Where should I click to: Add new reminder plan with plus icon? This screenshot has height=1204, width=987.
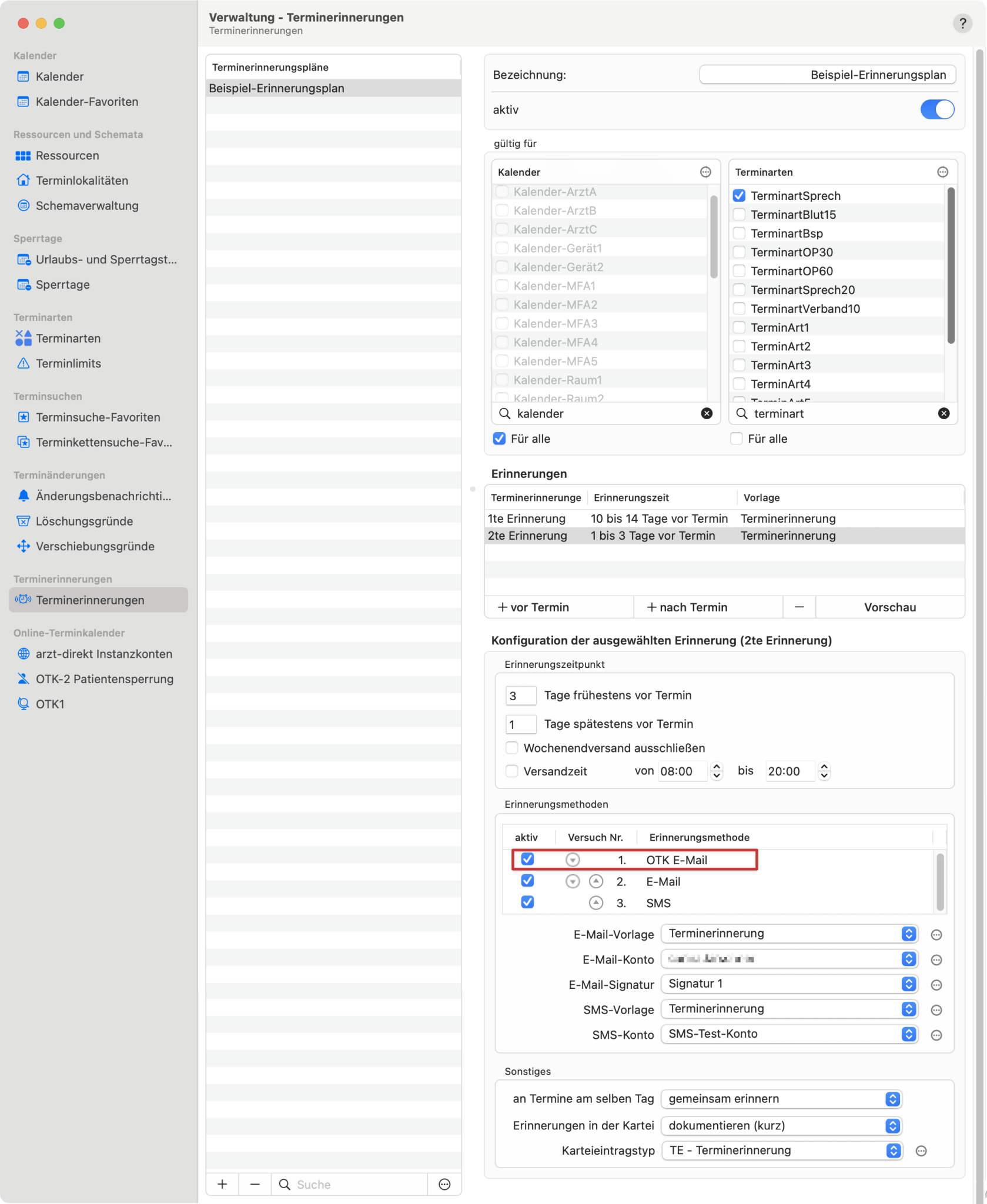click(x=222, y=1184)
